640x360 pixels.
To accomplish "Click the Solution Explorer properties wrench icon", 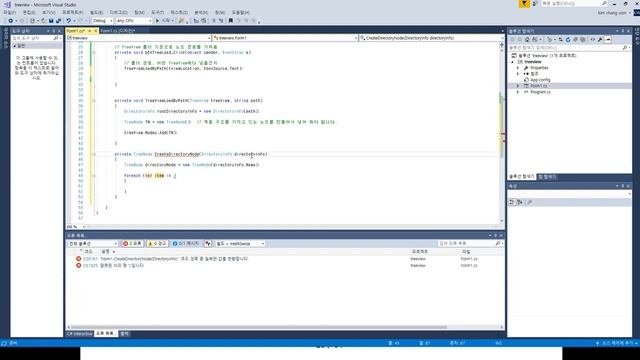I will click(600, 40).
